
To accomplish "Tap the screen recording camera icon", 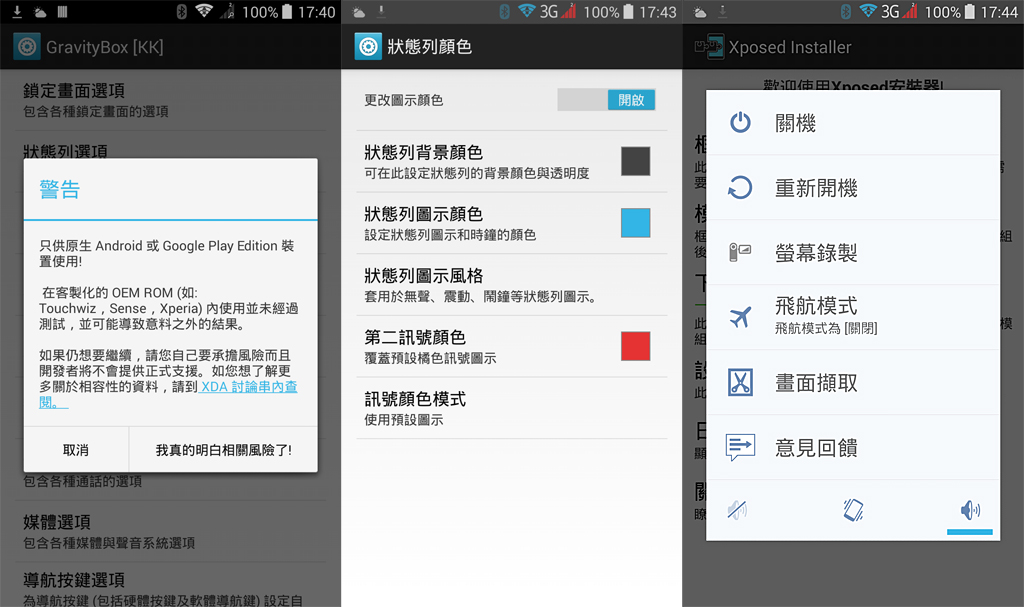I will tap(740, 252).
